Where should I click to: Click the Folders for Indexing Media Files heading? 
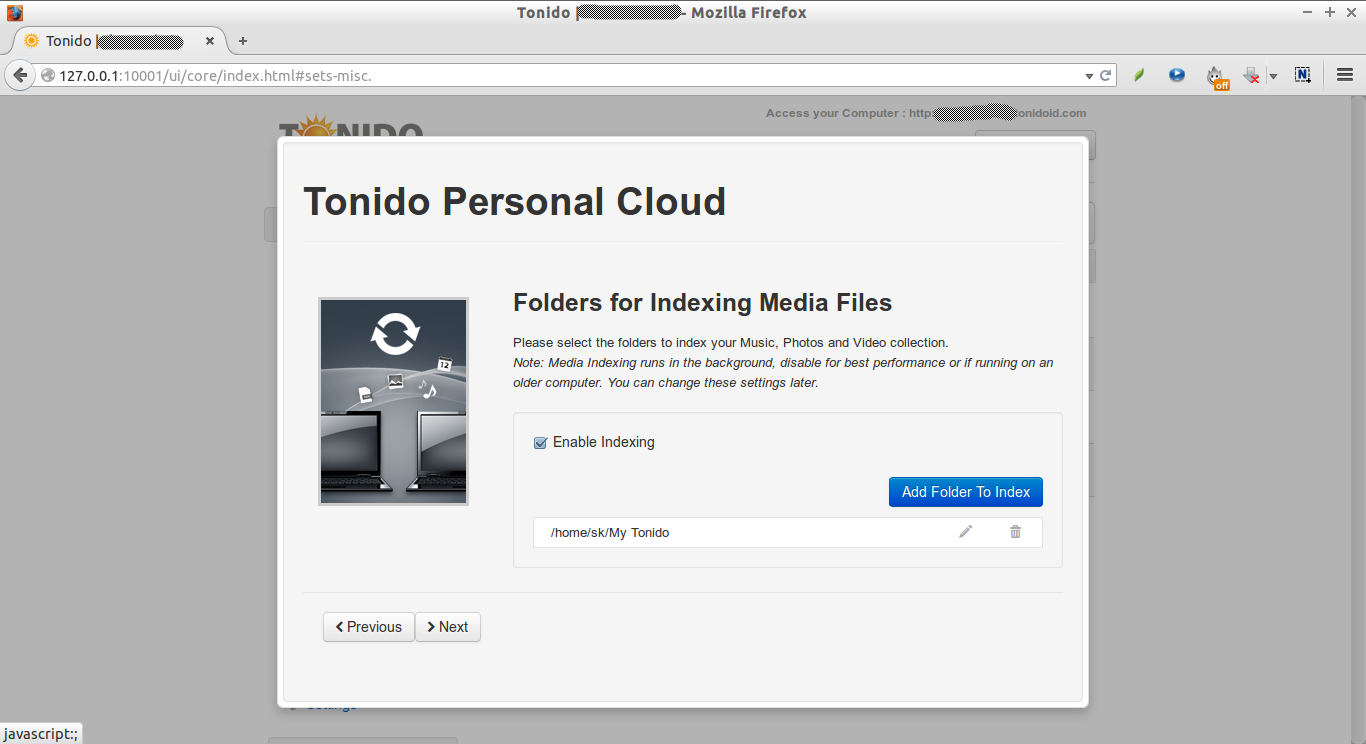click(702, 303)
